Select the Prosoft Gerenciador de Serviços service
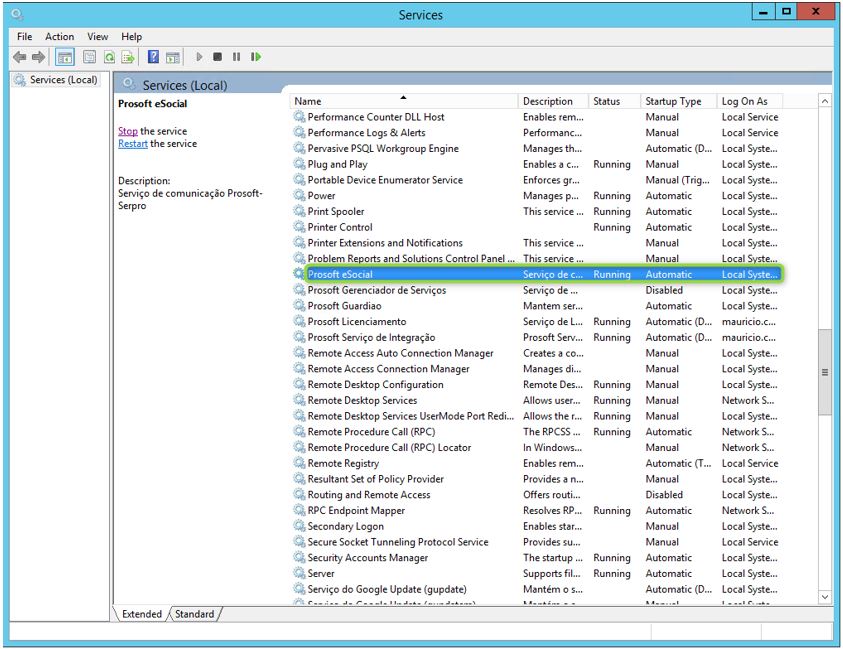Image resolution: width=843 pixels, height=649 pixels. coord(536,290)
